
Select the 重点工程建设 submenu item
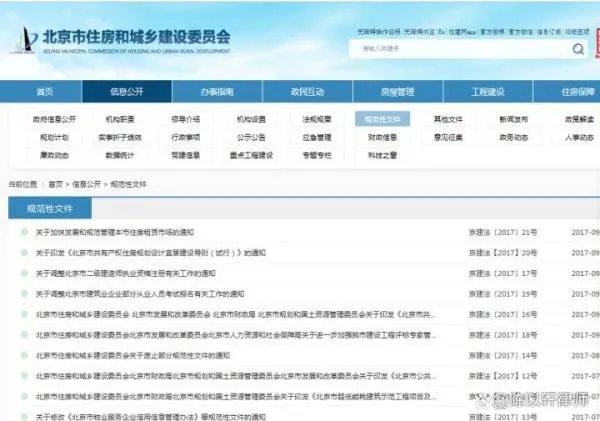(x=251, y=155)
